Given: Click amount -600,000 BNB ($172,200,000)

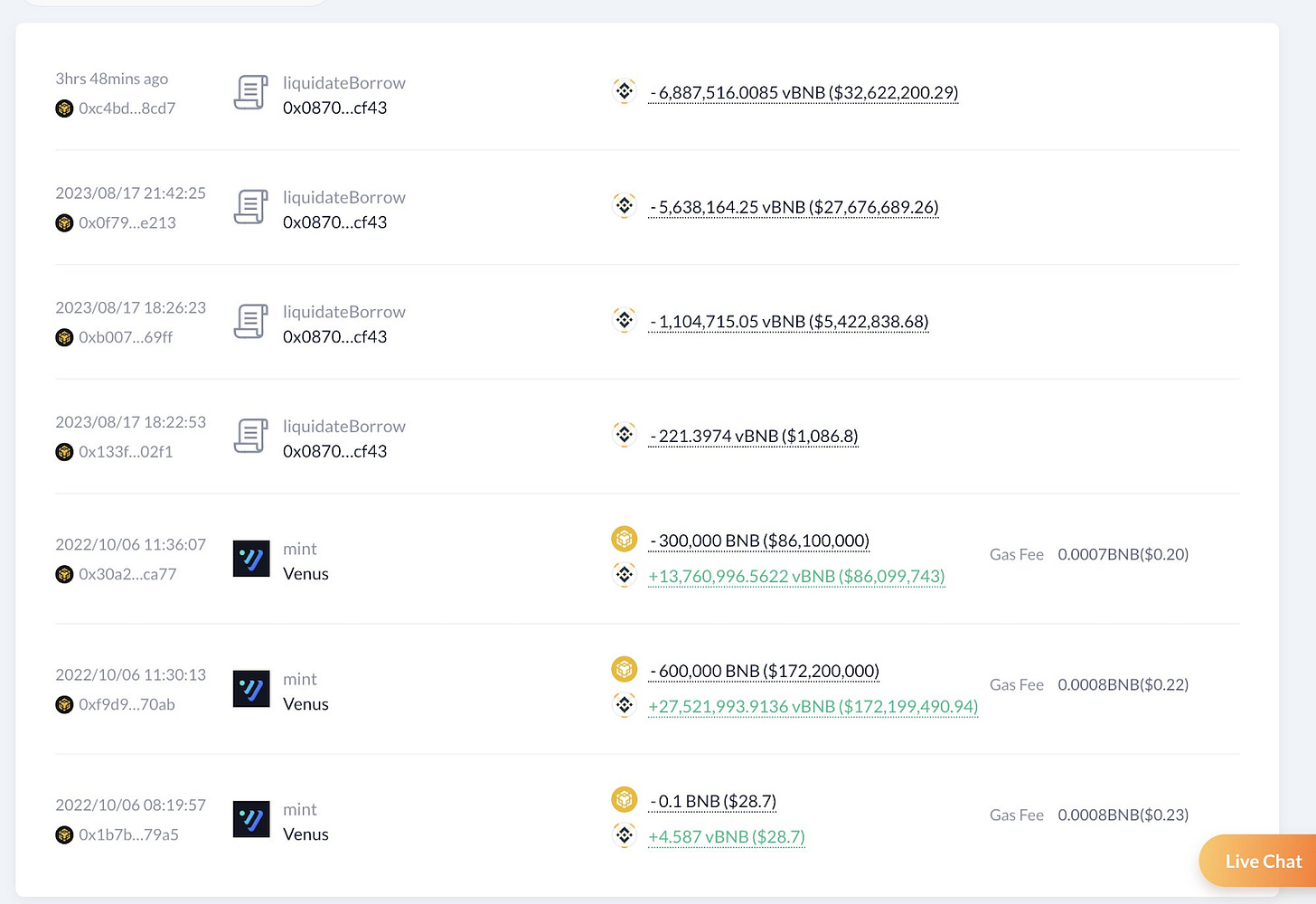Looking at the screenshot, I should pyautogui.click(x=765, y=672).
